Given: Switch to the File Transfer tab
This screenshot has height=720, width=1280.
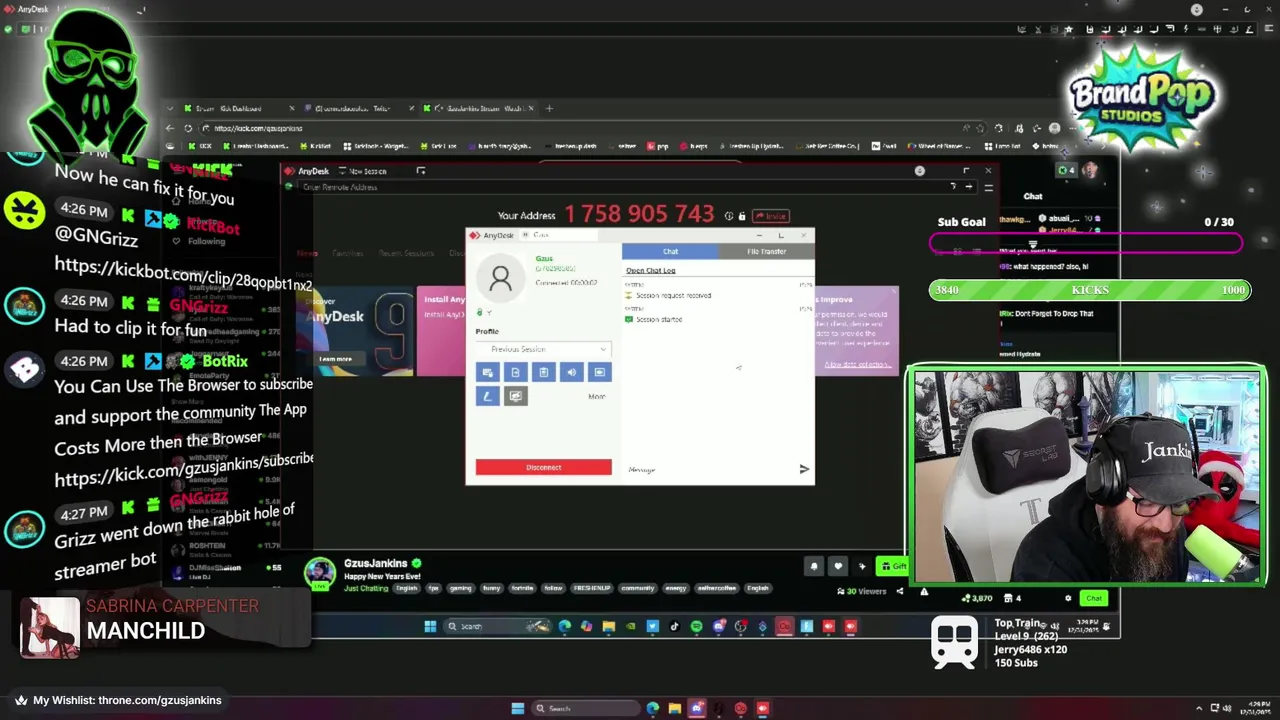Looking at the screenshot, I should (766, 251).
